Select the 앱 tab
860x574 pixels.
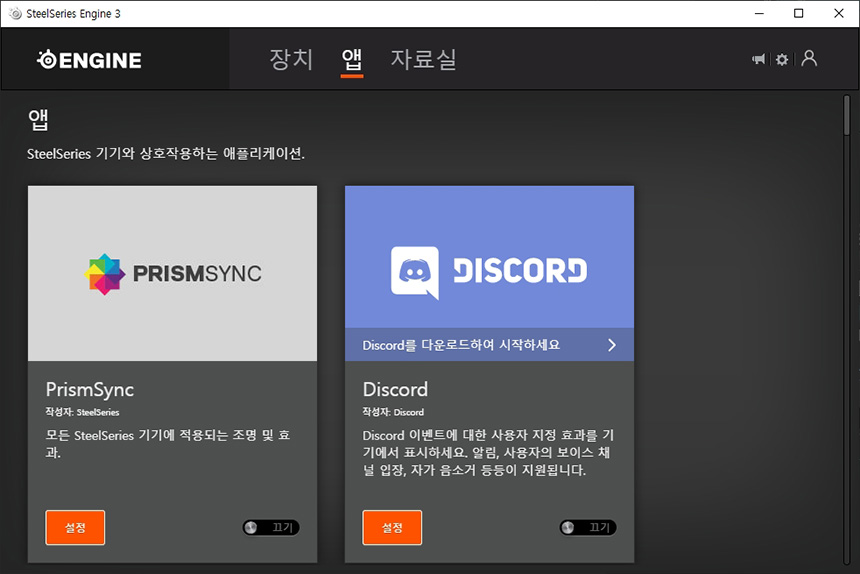pyautogui.click(x=352, y=59)
